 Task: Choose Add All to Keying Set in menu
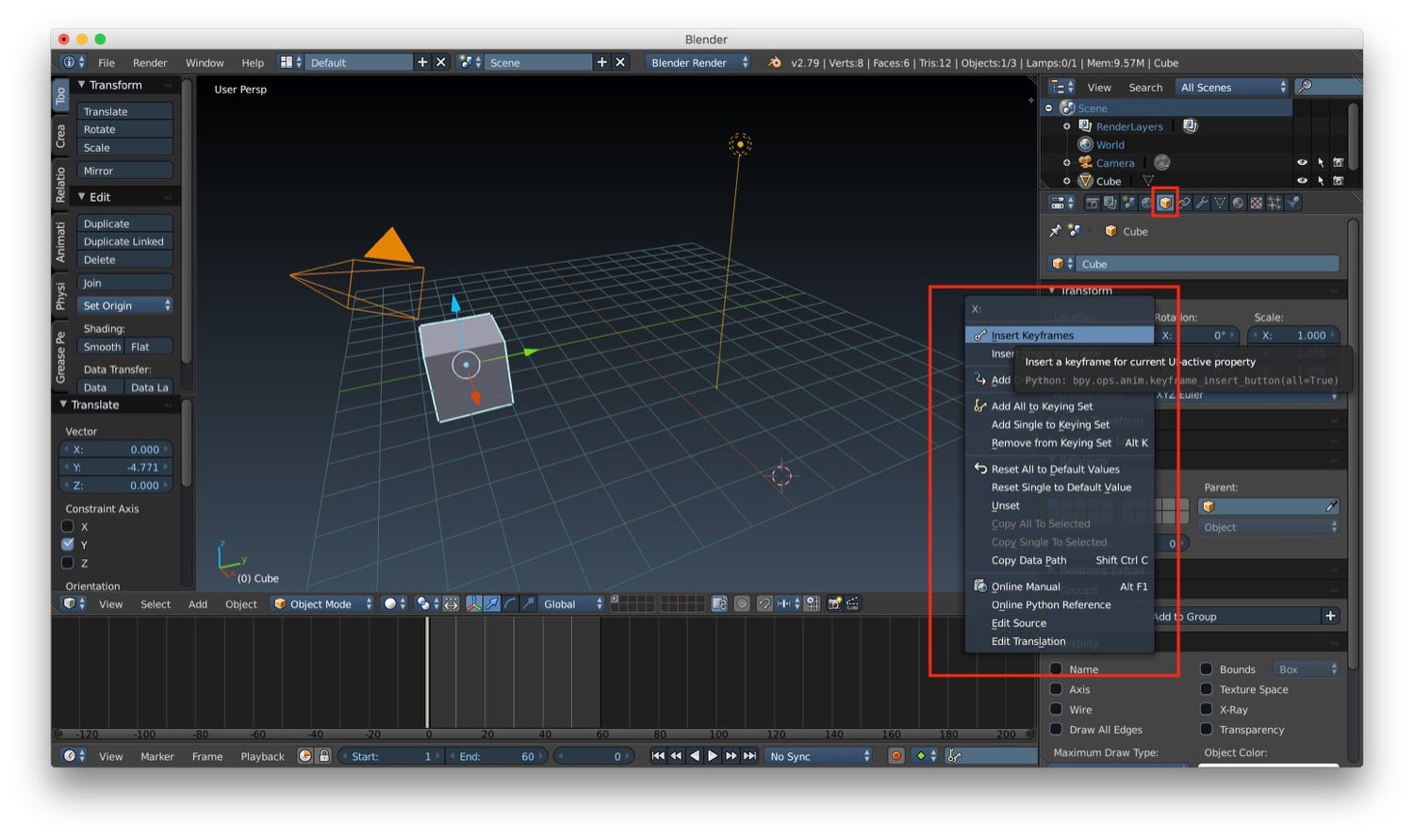1041,405
